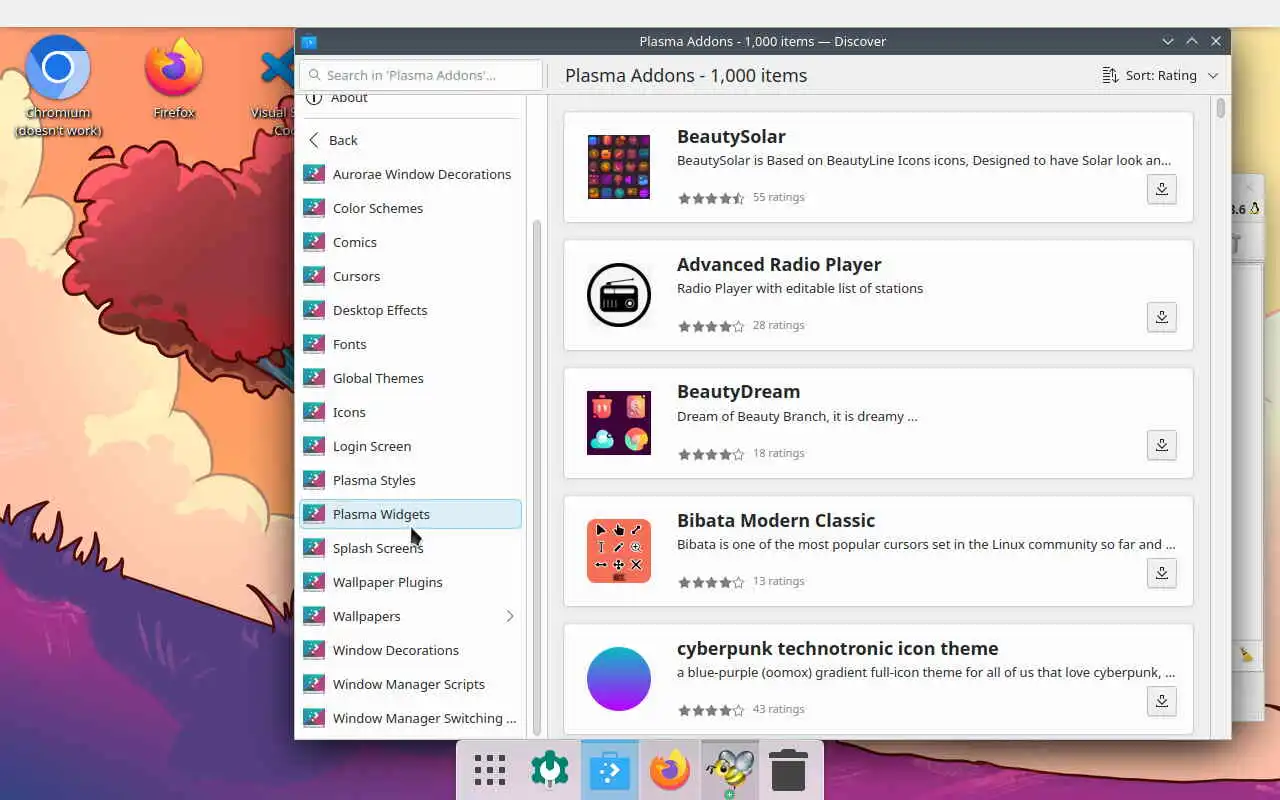The image size is (1280, 800).
Task: Select the Desktop Effects category
Action: tap(410, 310)
